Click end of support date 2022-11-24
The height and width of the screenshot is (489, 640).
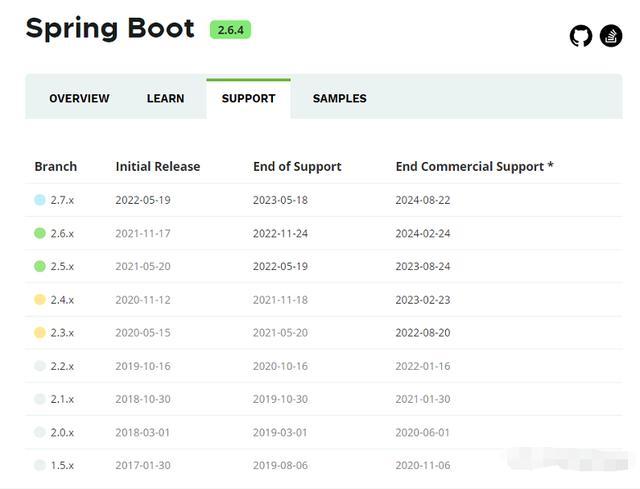click(x=280, y=233)
